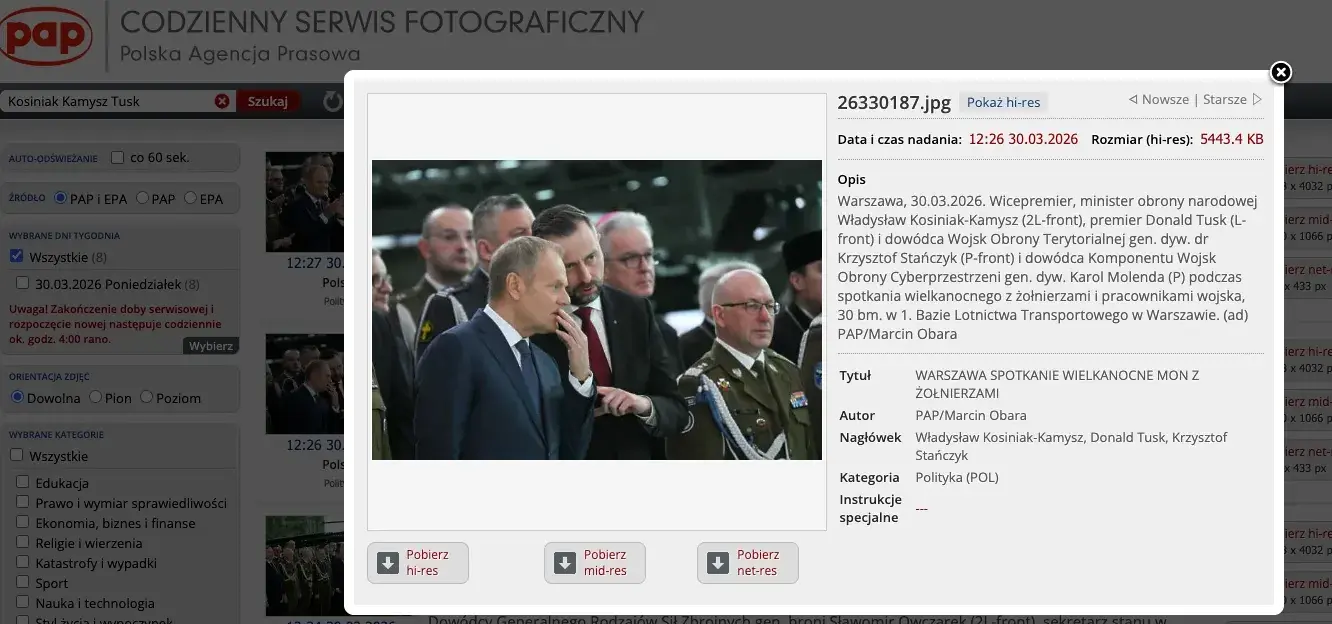Go to older photo via Starsze arrow
1332x624 pixels.
(1257, 100)
